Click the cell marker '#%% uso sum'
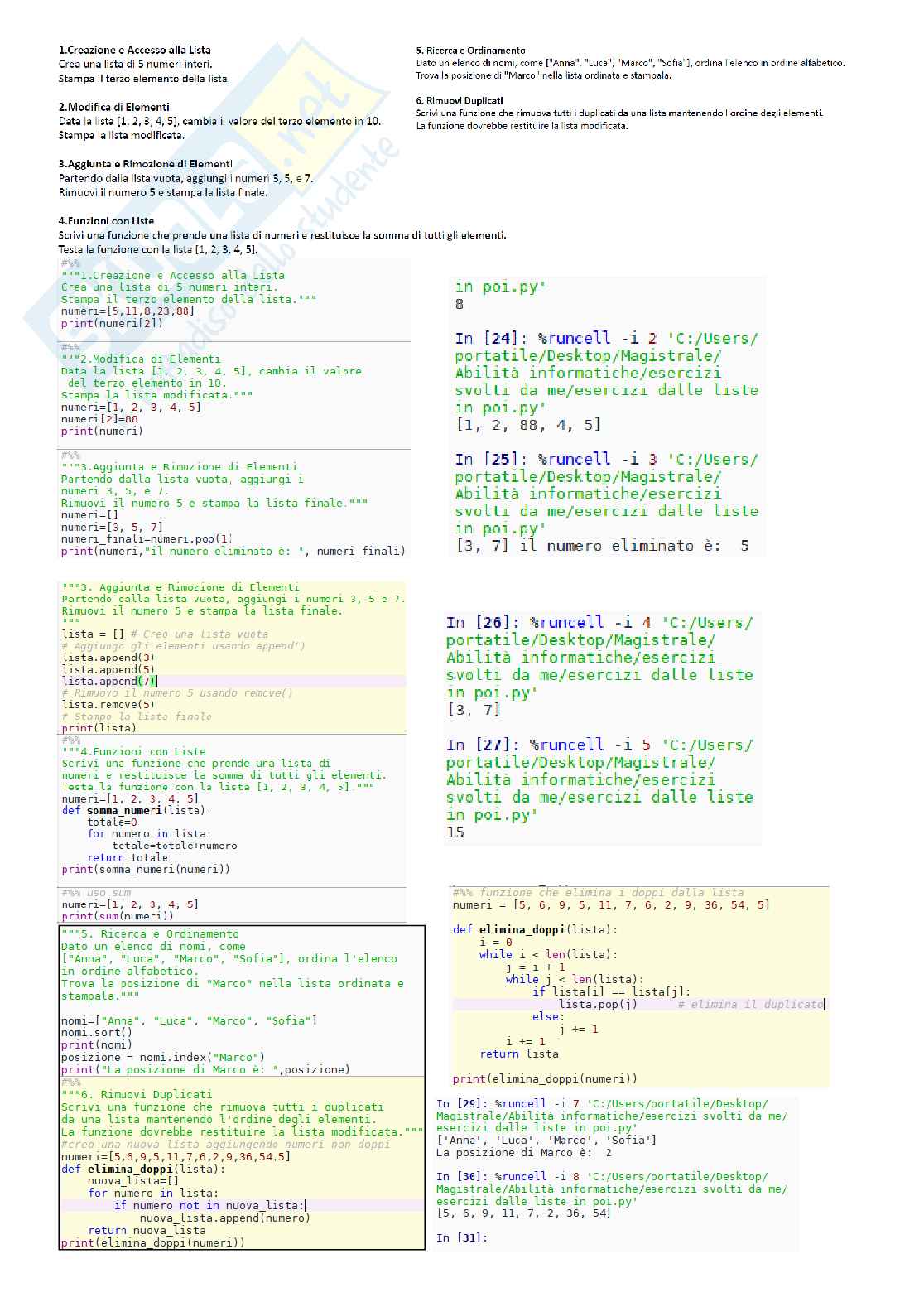 coord(96,892)
